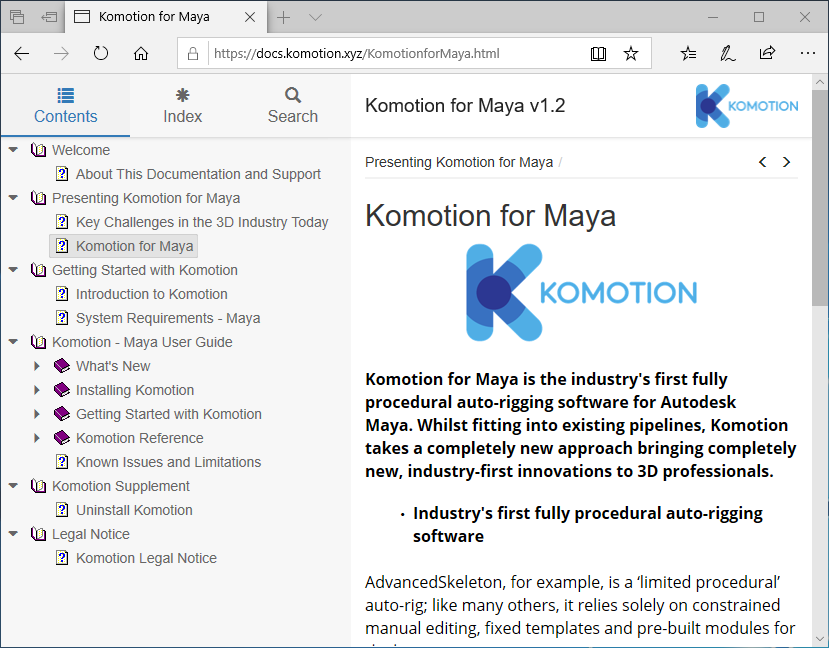
Task: Click the scrollbar down arrow
Action: [819, 639]
